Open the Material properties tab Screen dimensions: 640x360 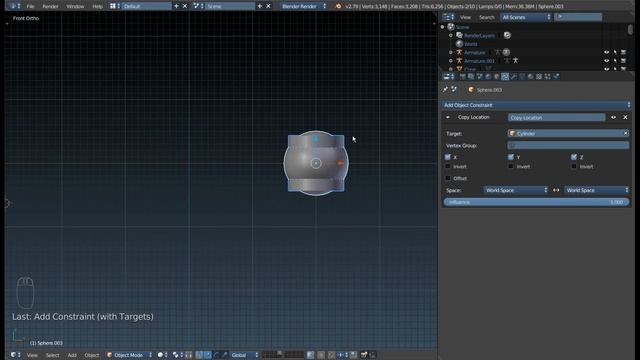[x=531, y=76]
